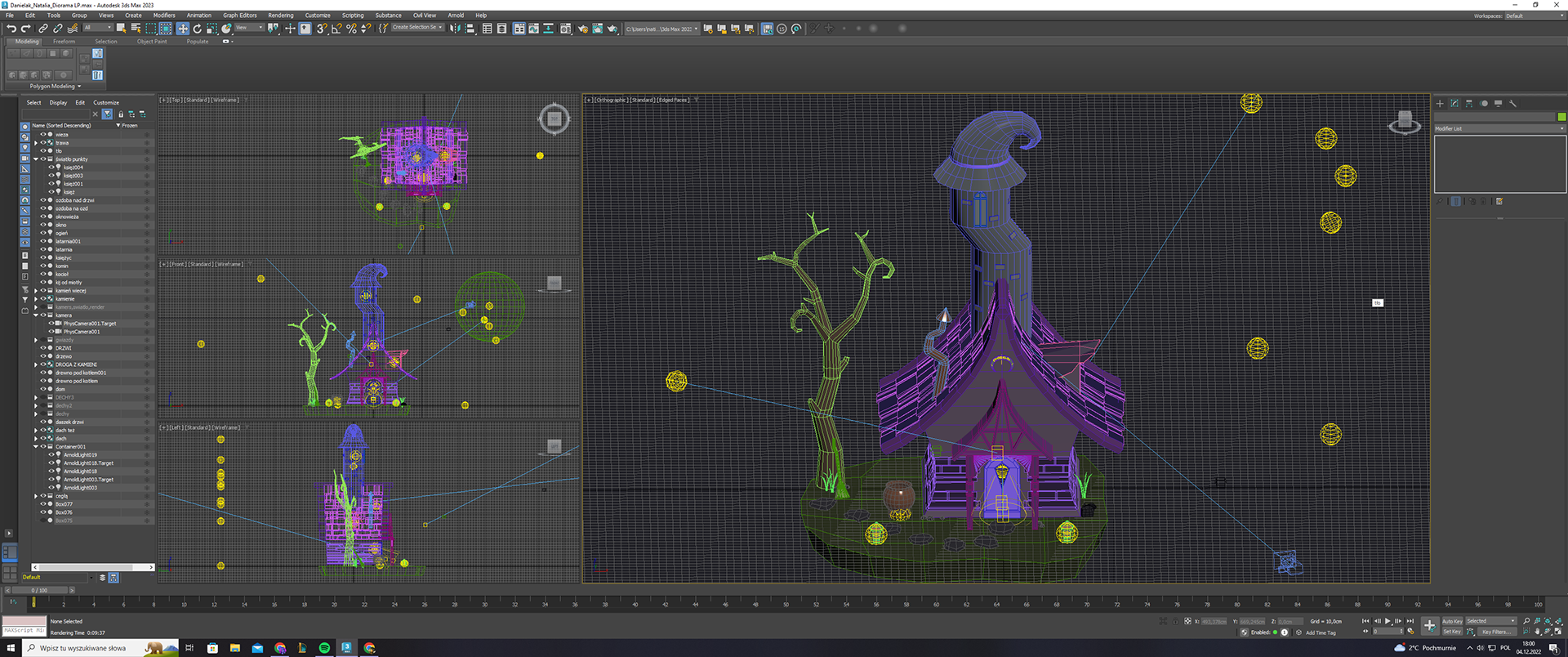1568x657 pixels.
Task: Open the Material Editor icon
Action: (x=565, y=29)
